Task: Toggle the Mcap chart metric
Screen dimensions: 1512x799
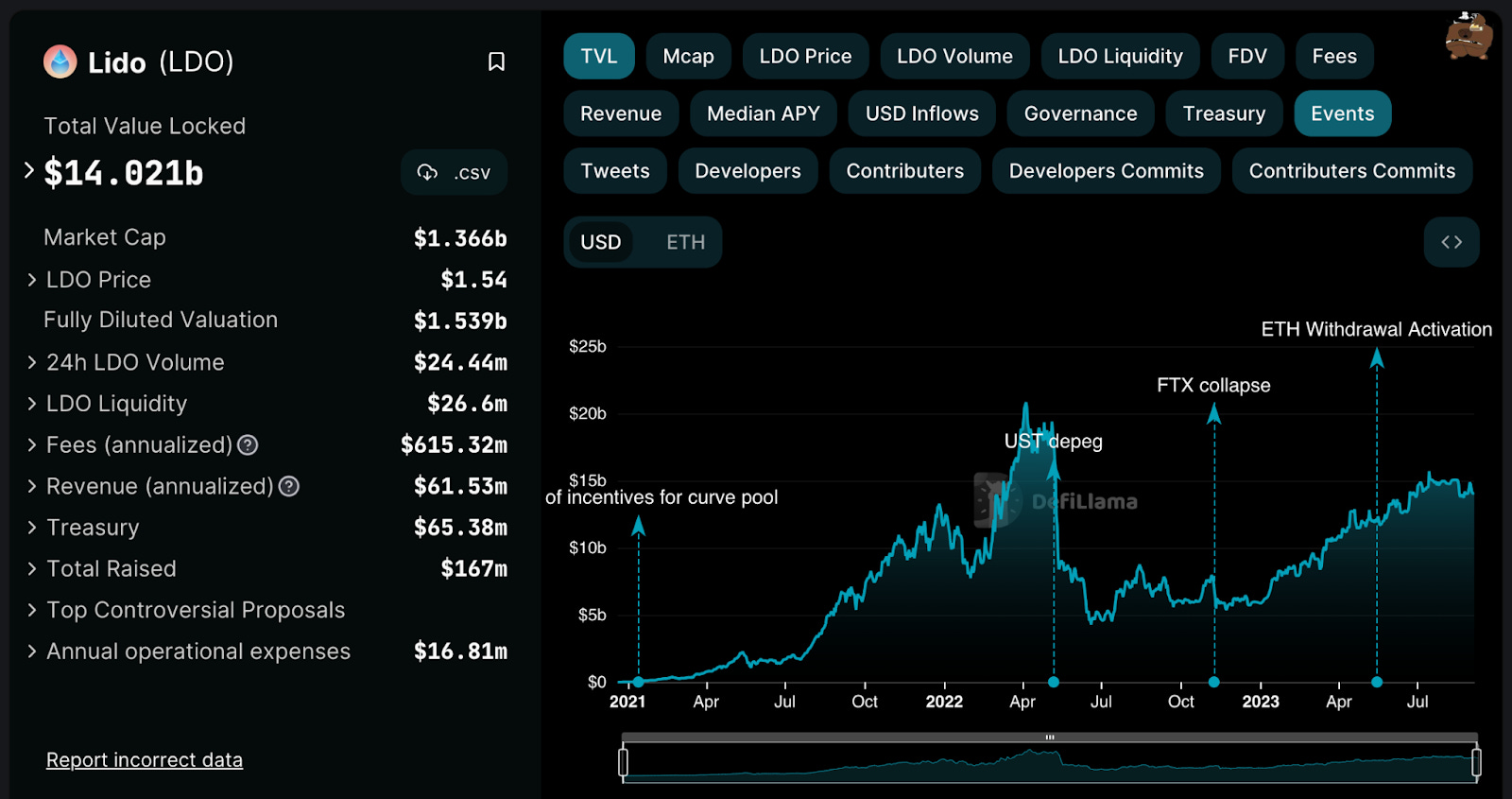Action: coord(688,57)
